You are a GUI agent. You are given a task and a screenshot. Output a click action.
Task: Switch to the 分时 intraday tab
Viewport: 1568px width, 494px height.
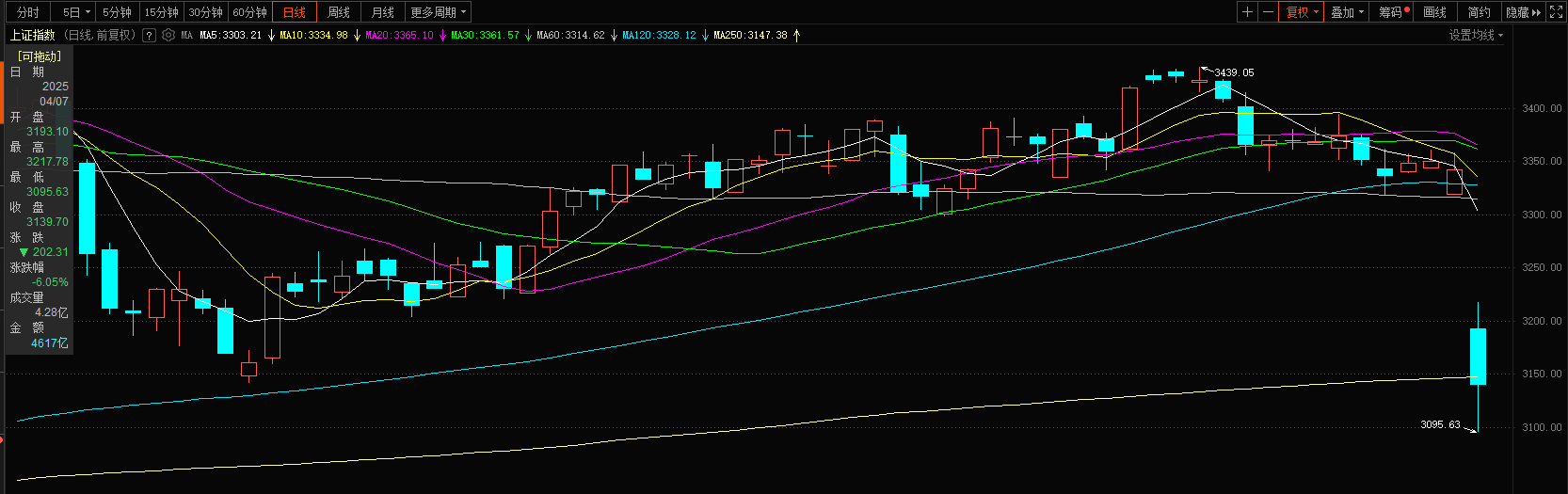(28, 12)
